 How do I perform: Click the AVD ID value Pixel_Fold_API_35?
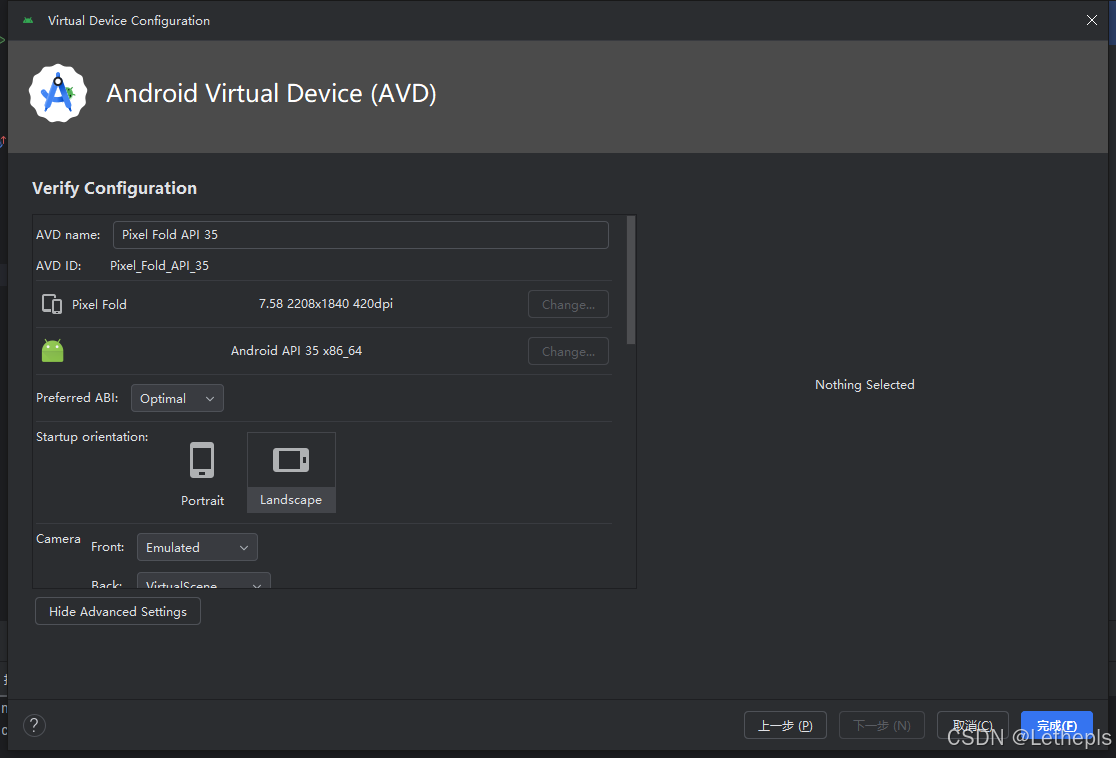pos(159,265)
